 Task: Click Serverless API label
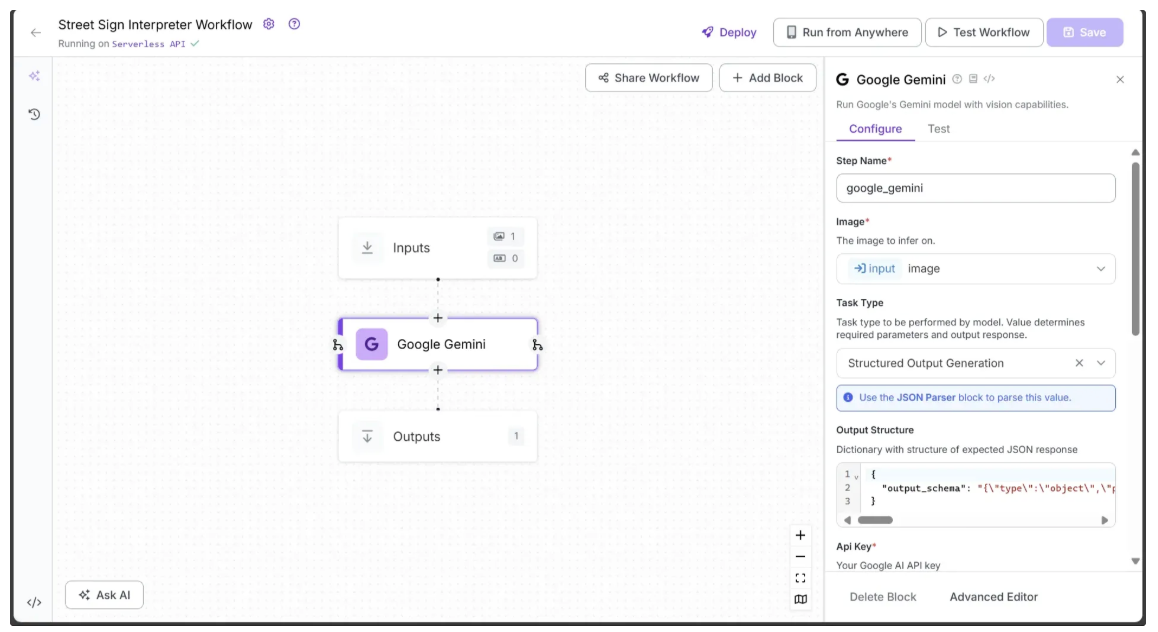coord(148,44)
